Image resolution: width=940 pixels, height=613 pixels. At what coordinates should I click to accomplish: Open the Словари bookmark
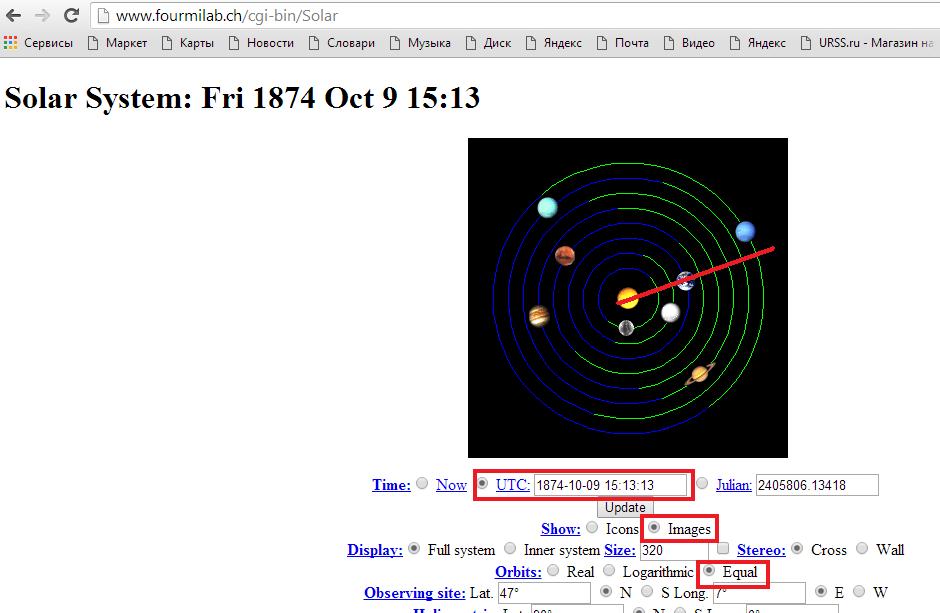click(x=341, y=43)
